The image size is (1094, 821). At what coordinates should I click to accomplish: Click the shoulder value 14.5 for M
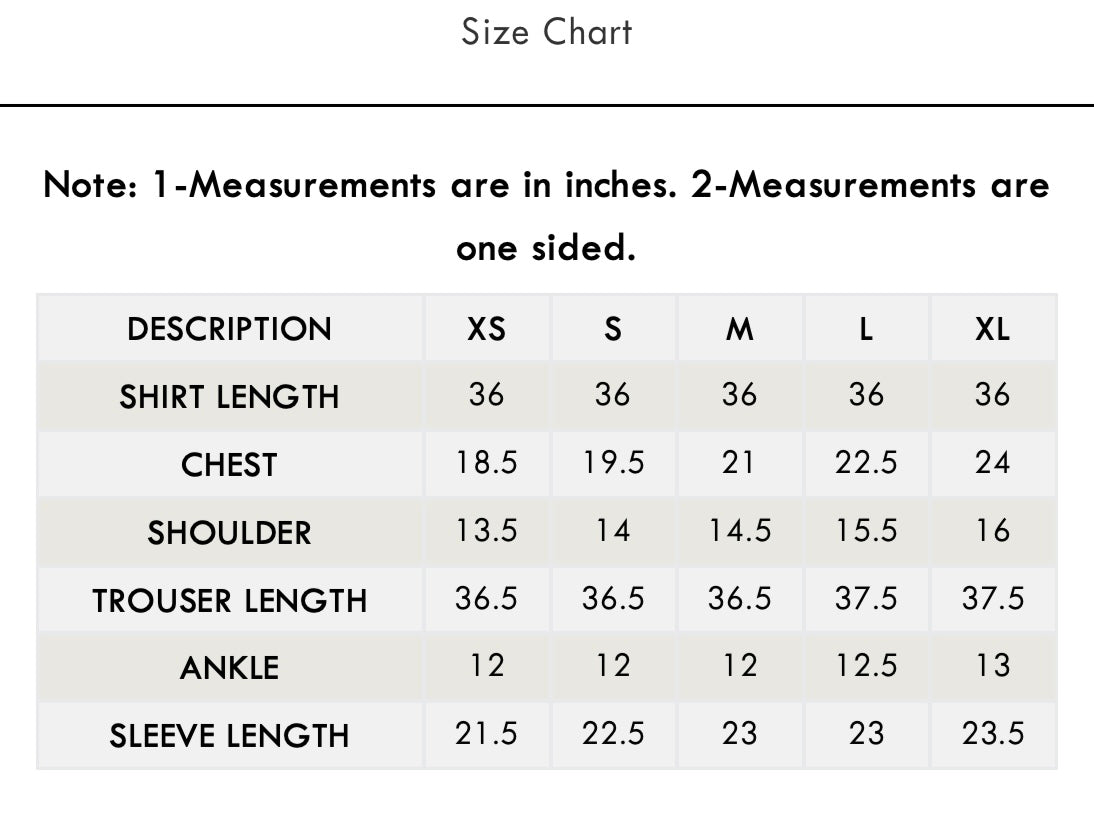(740, 530)
